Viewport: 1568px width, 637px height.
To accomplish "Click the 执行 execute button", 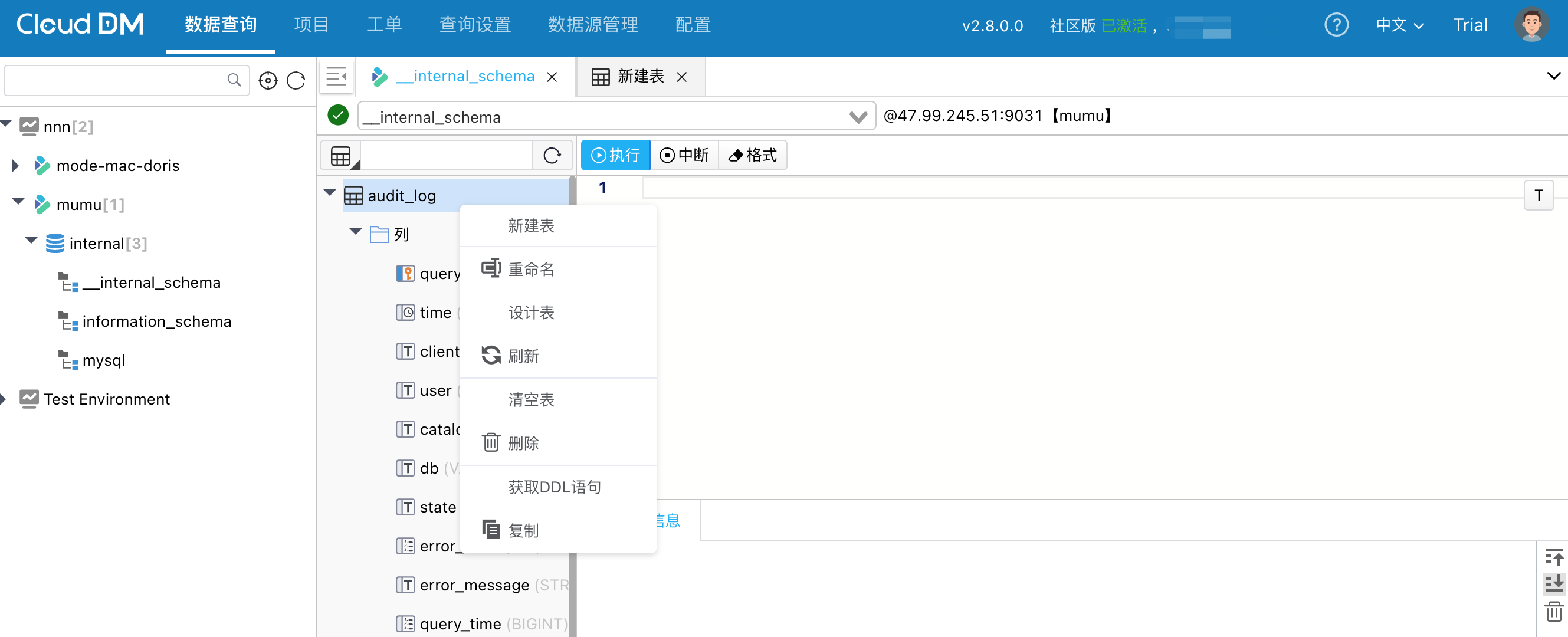I will point(615,156).
